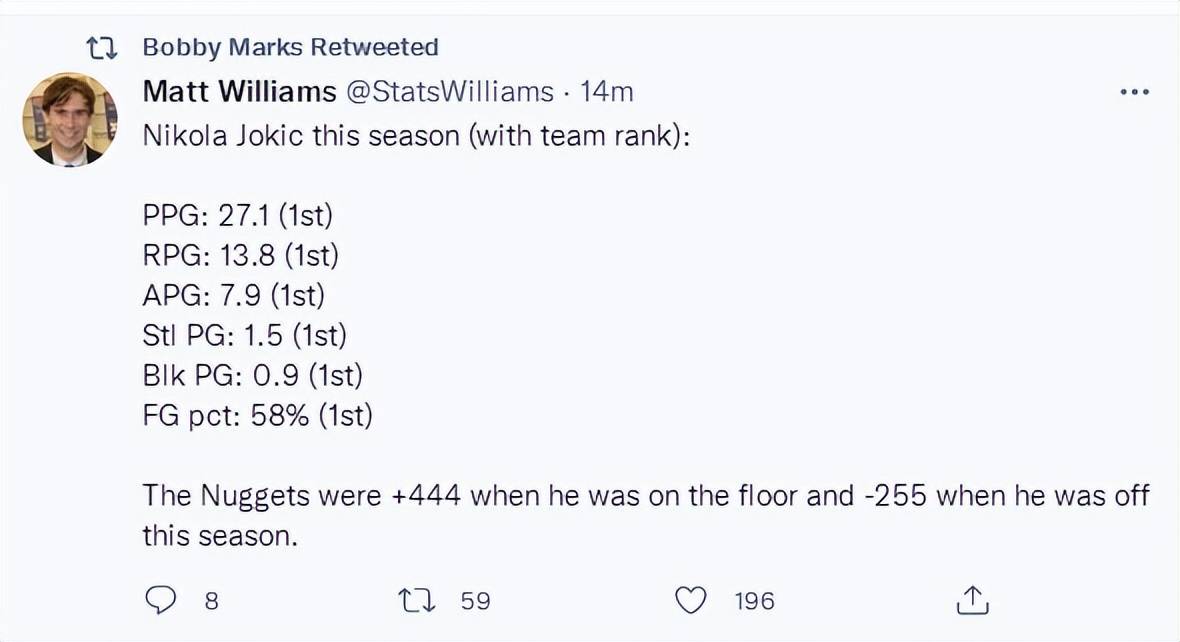This screenshot has height=642, width=1180.
Task: Click the retweeted arrows icon beside Bobby Marks
Action: click(x=102, y=49)
